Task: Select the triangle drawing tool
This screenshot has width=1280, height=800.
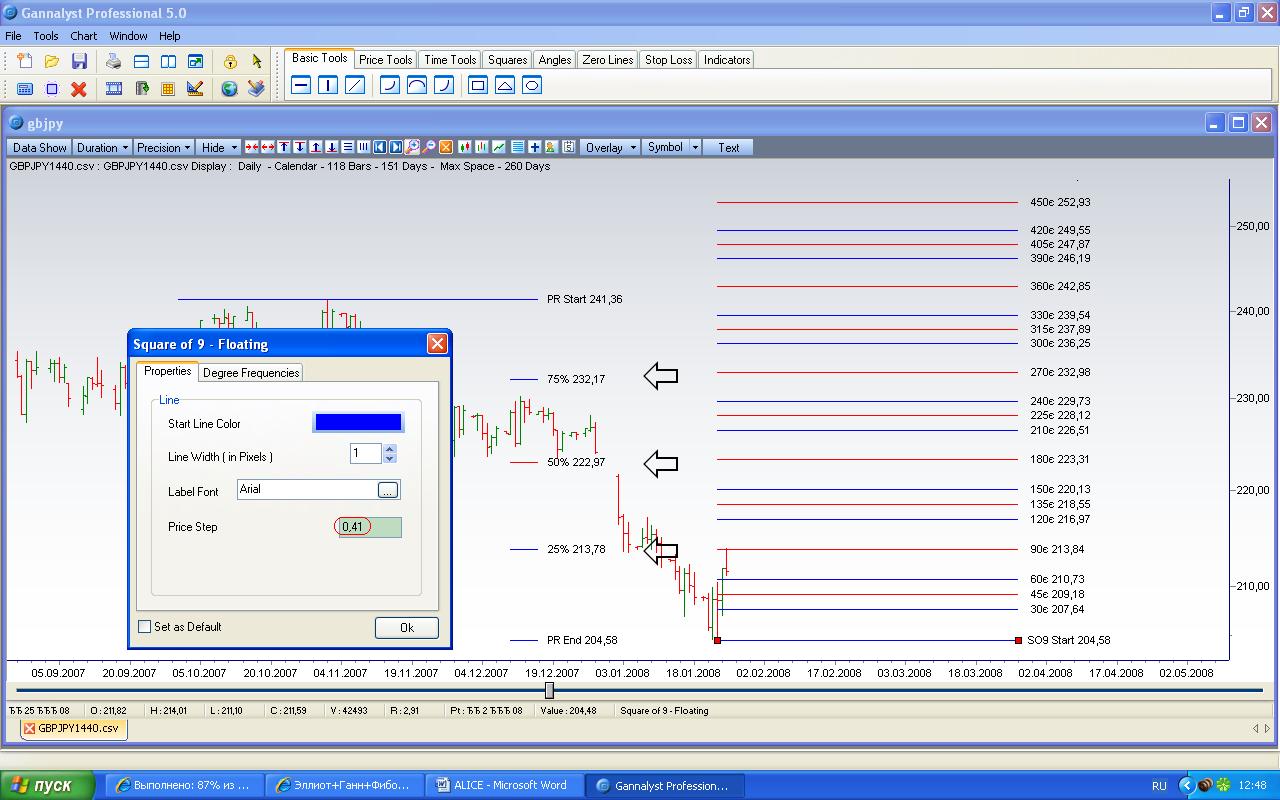Action: pos(505,85)
